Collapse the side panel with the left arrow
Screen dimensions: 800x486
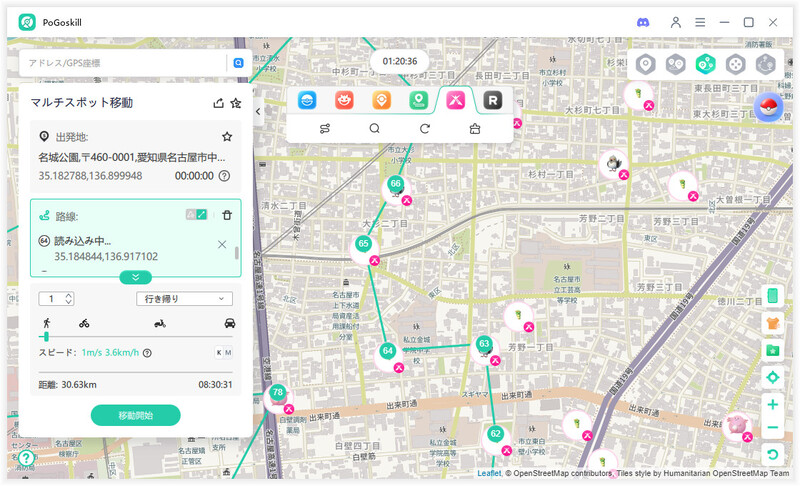(x=258, y=112)
